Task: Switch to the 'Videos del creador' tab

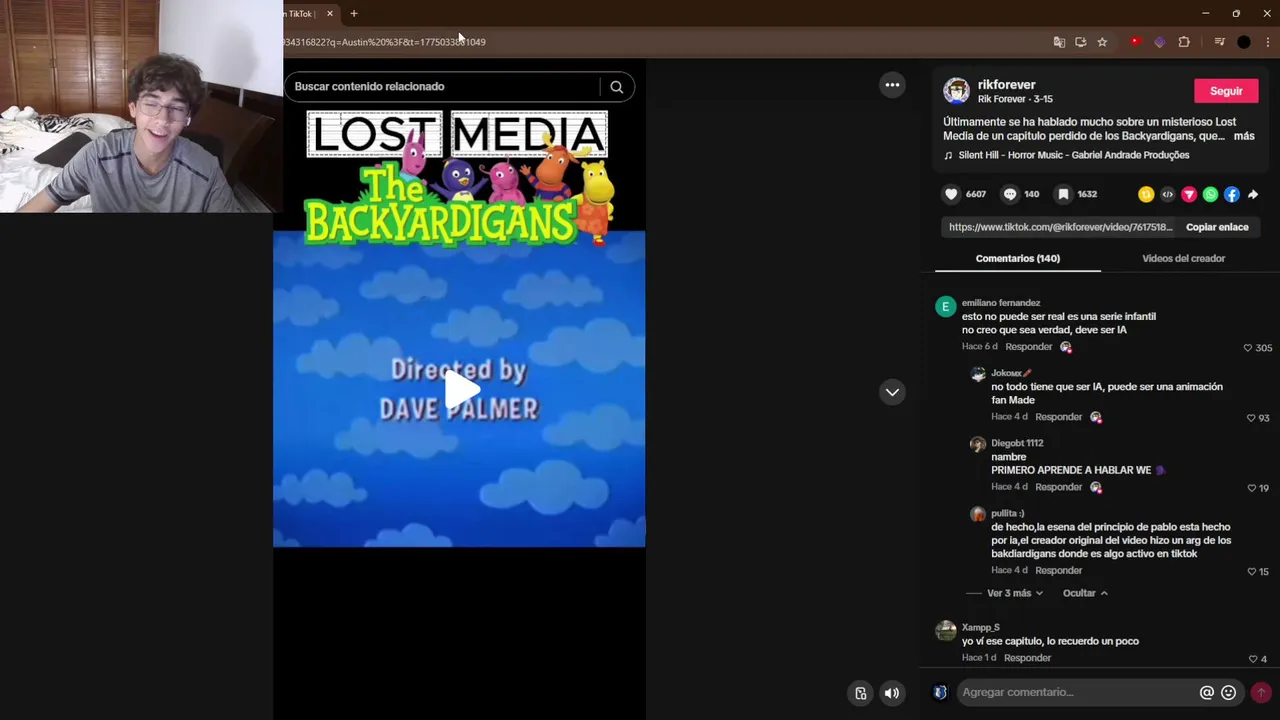Action: [1183, 258]
